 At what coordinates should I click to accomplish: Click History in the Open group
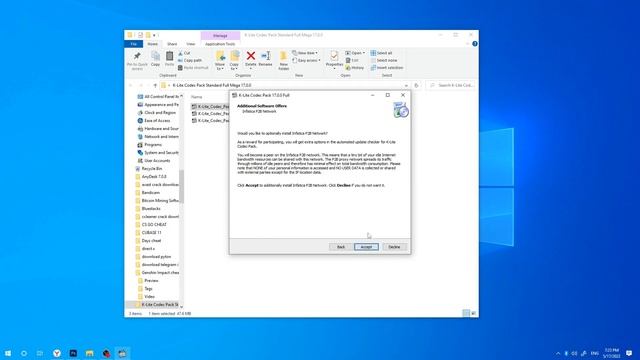pos(355,68)
